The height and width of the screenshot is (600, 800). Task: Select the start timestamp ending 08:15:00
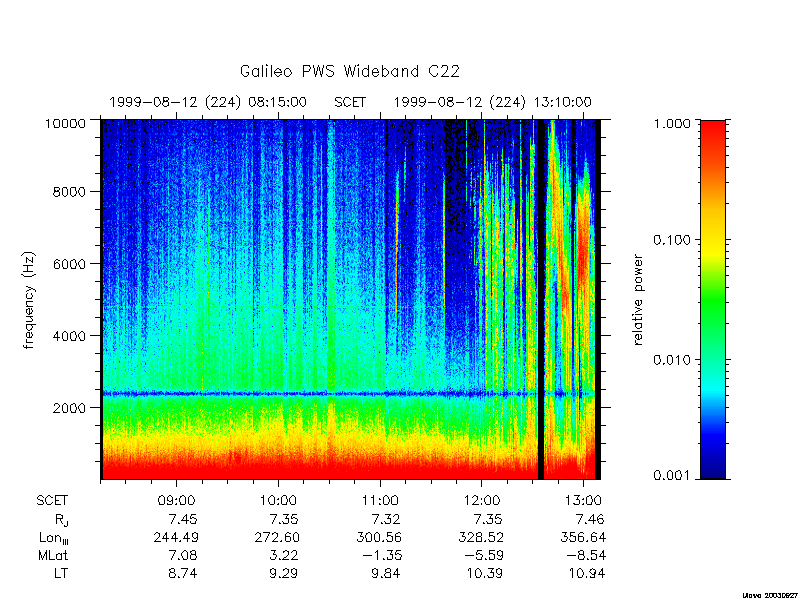[208, 103]
